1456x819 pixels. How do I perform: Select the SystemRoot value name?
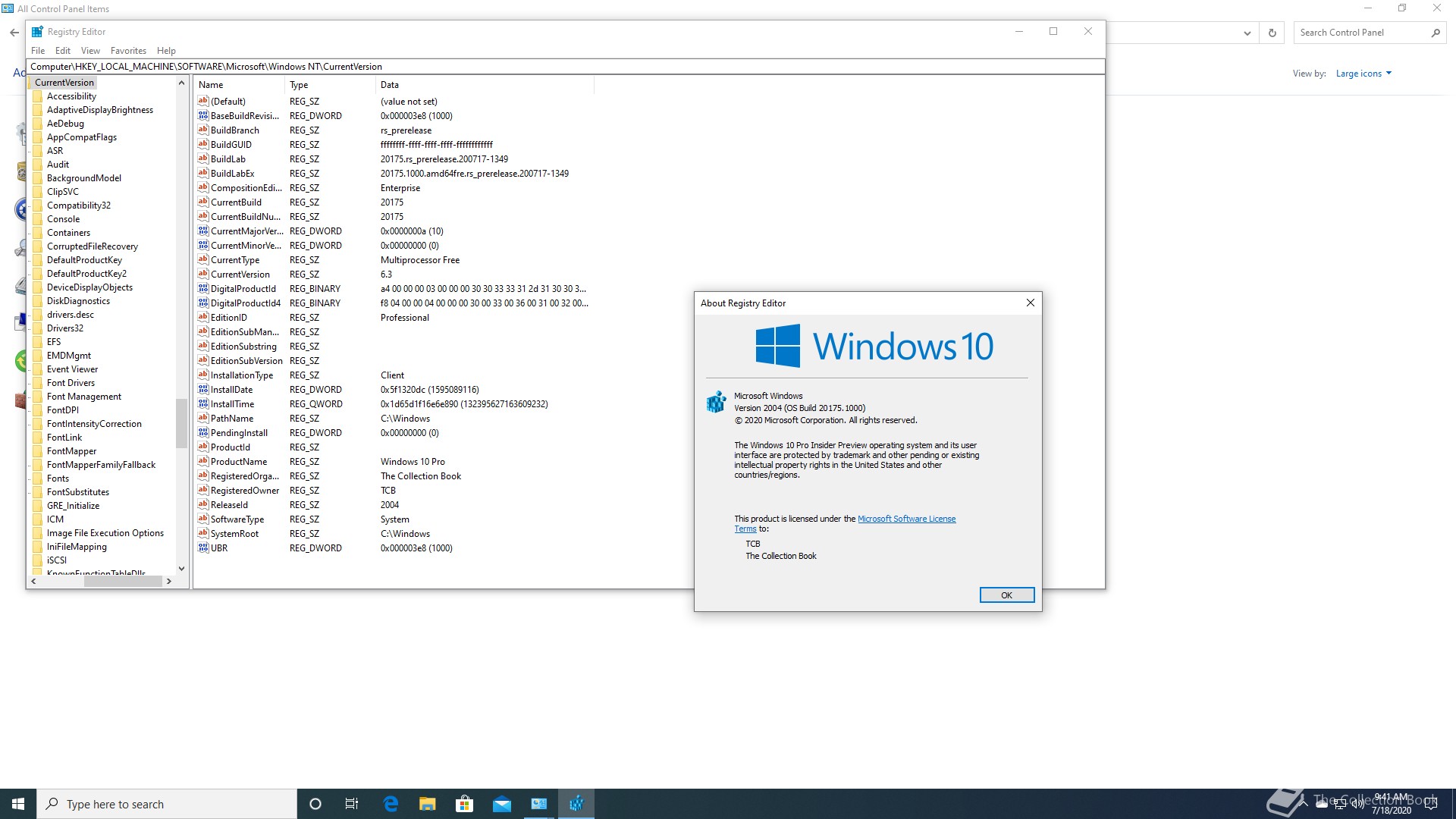(234, 534)
